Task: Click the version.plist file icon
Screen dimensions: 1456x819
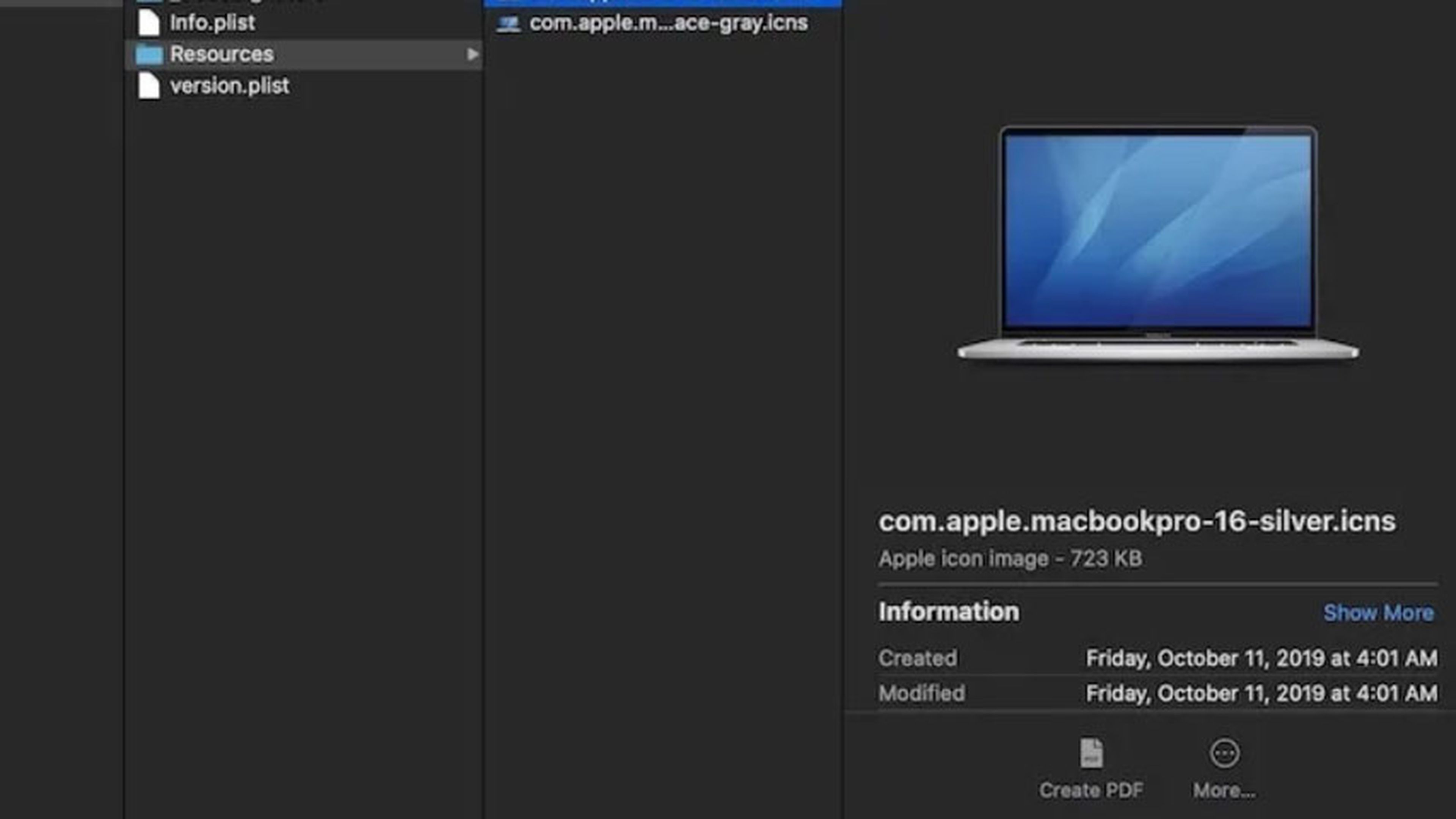Action: 149,86
